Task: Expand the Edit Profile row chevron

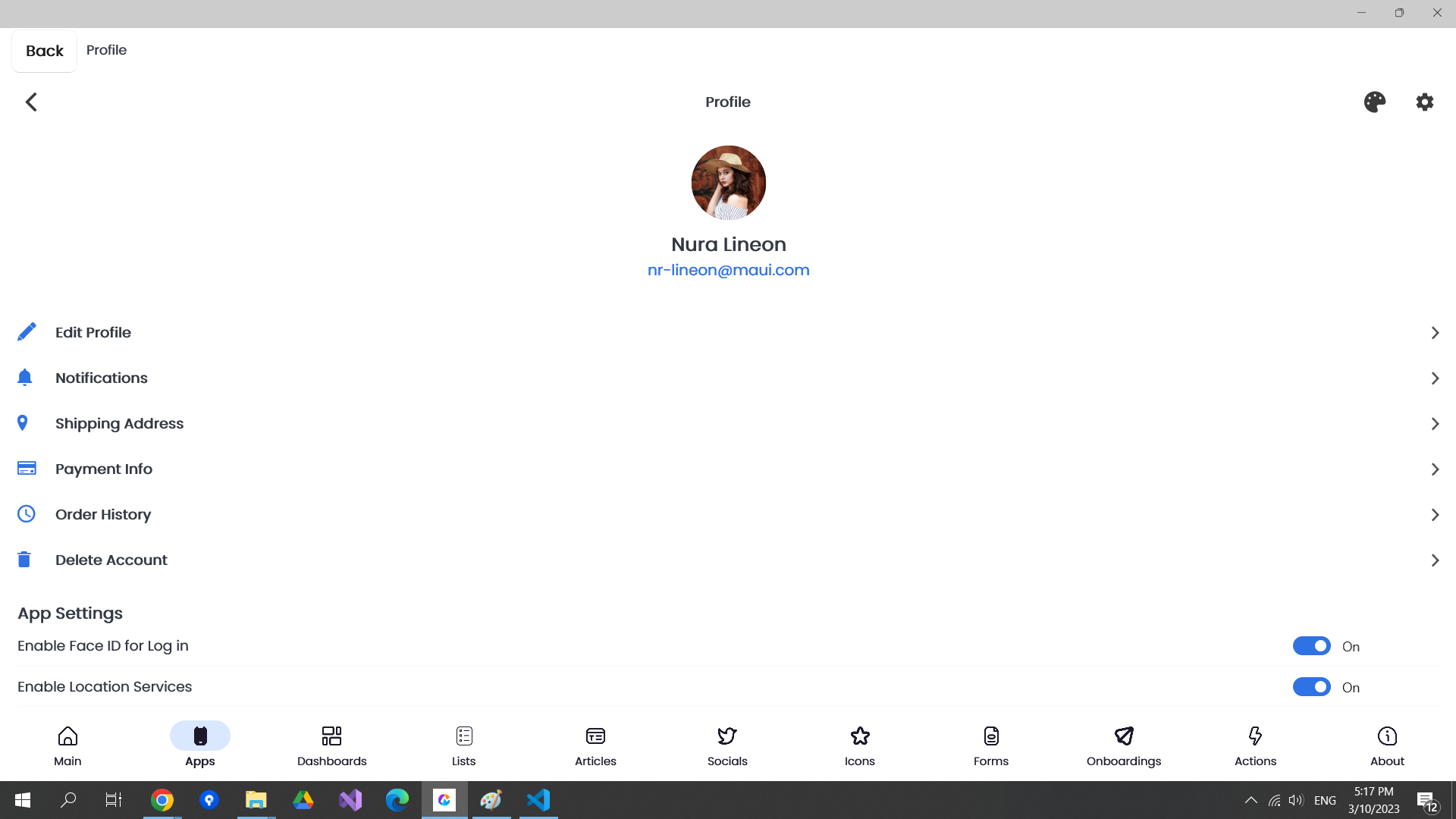Action: [x=1435, y=333]
